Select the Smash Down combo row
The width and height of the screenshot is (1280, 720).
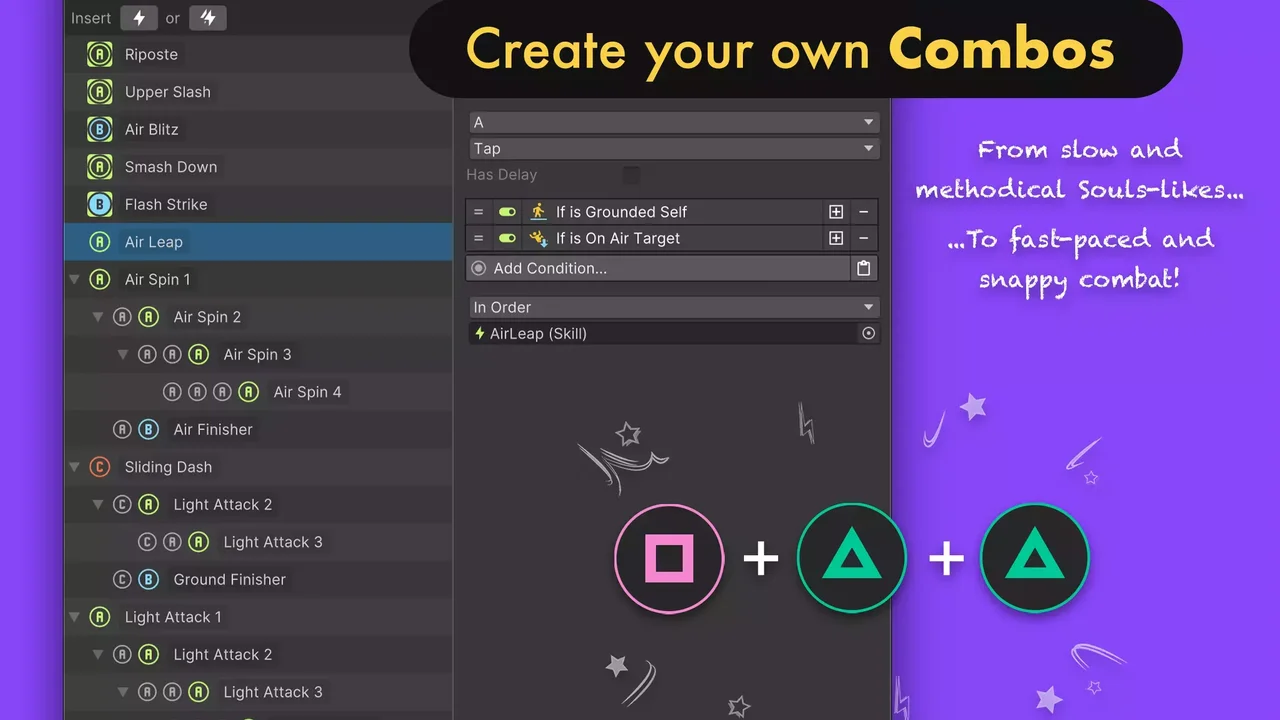pos(259,167)
